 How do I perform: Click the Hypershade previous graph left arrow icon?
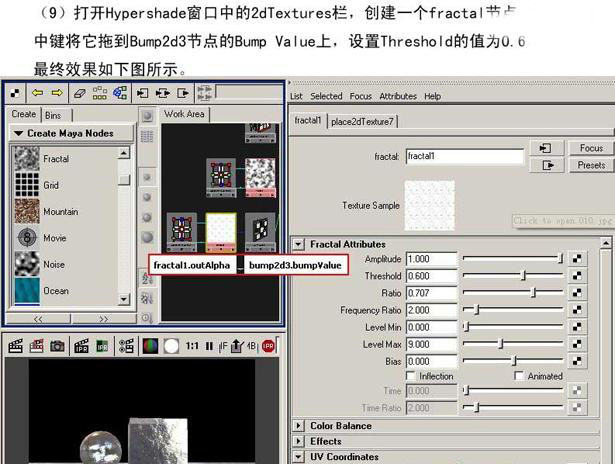click(38, 93)
